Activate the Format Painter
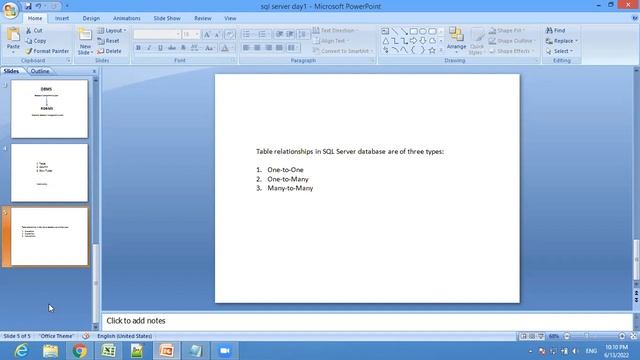This screenshot has height=360, width=640. click(x=47, y=51)
